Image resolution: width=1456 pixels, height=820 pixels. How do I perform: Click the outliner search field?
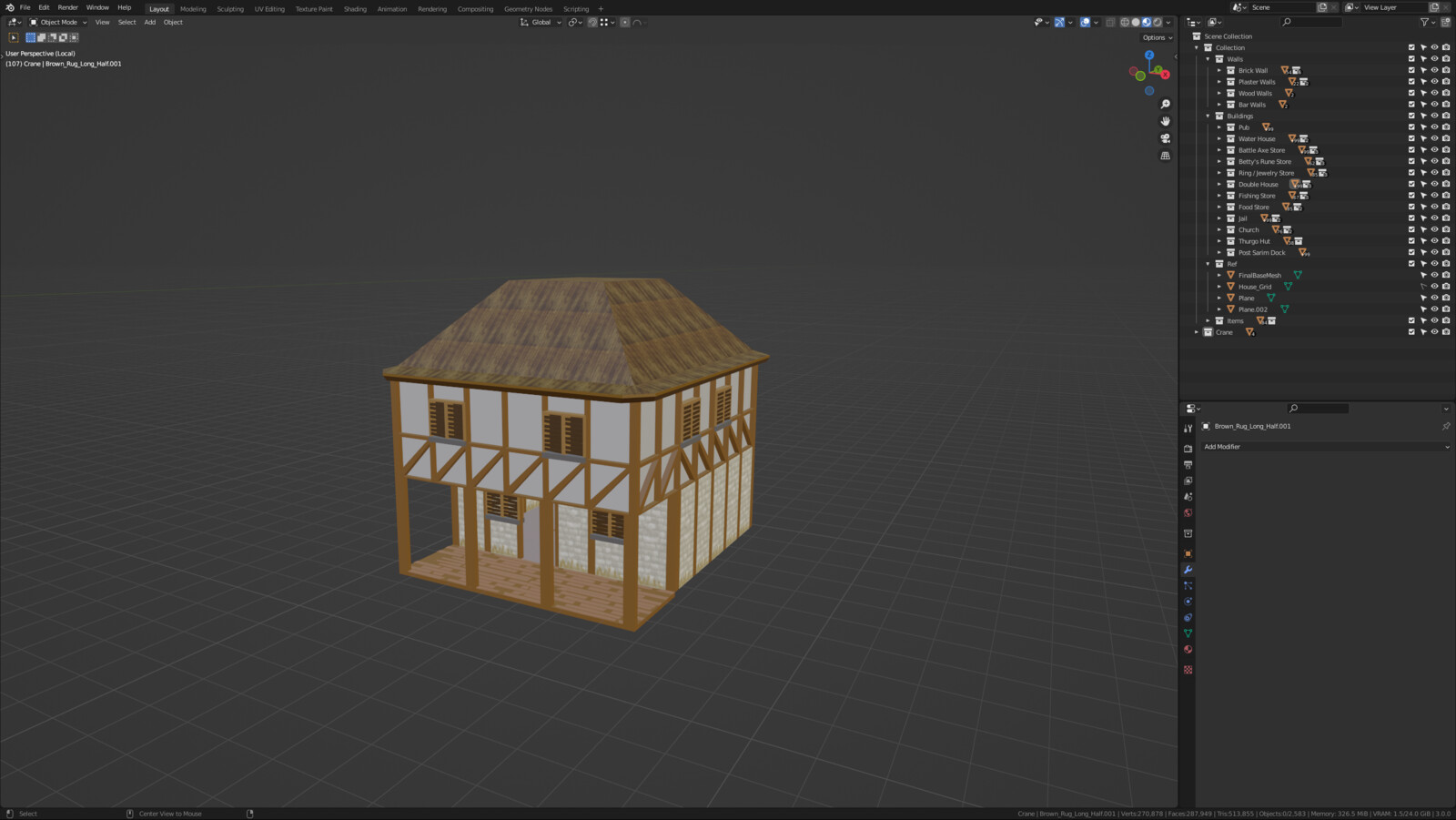(x=1311, y=22)
